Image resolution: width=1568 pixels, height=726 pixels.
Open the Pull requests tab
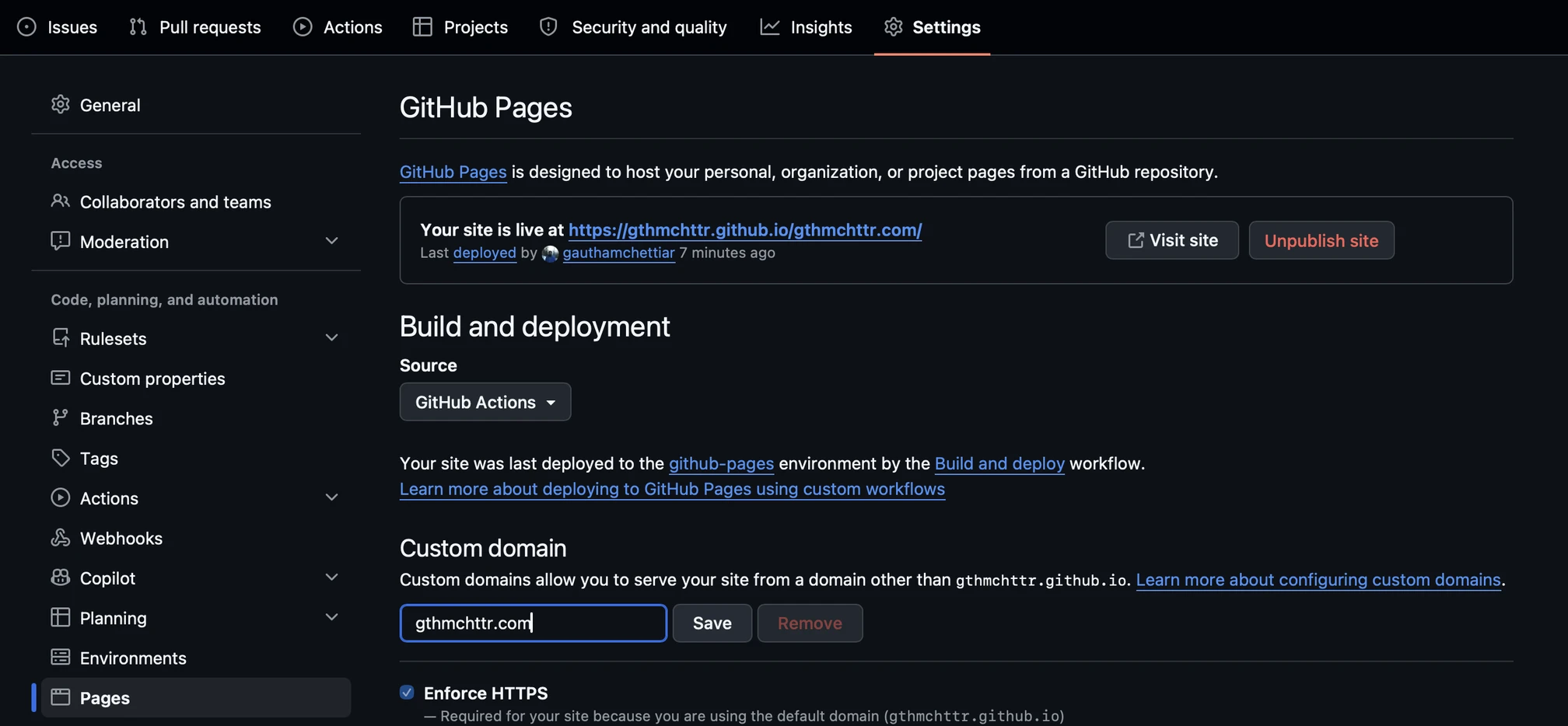click(x=194, y=27)
